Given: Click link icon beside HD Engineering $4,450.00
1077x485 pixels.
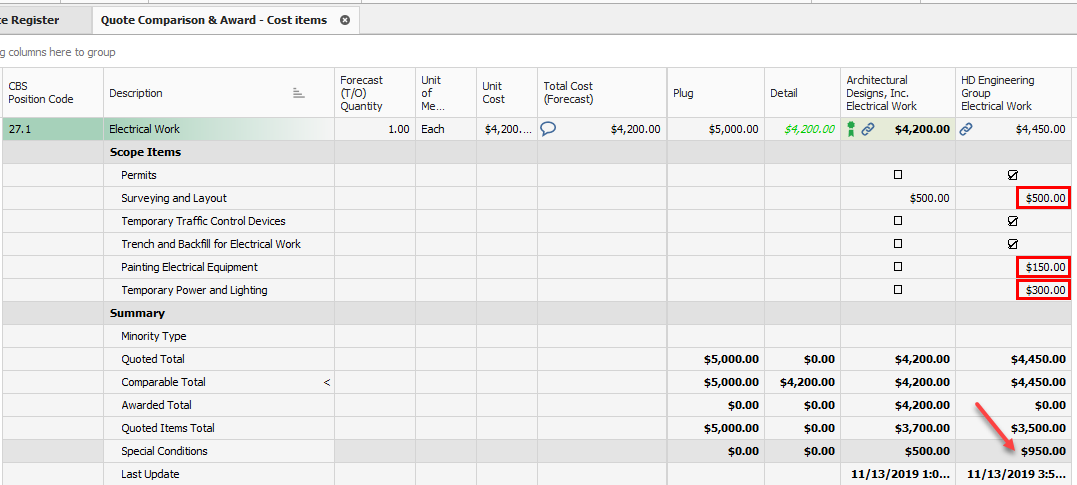Looking at the screenshot, I should (x=966, y=129).
